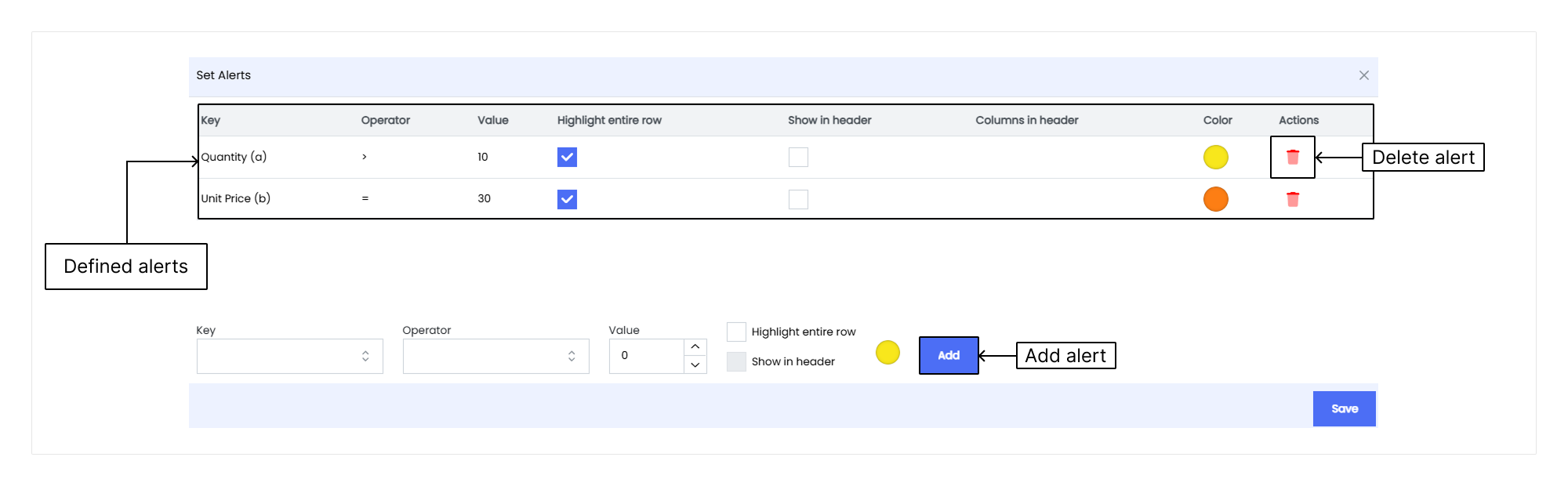Open the Key dropdown
Viewport: 1568px width, 486px height.
click(290, 356)
